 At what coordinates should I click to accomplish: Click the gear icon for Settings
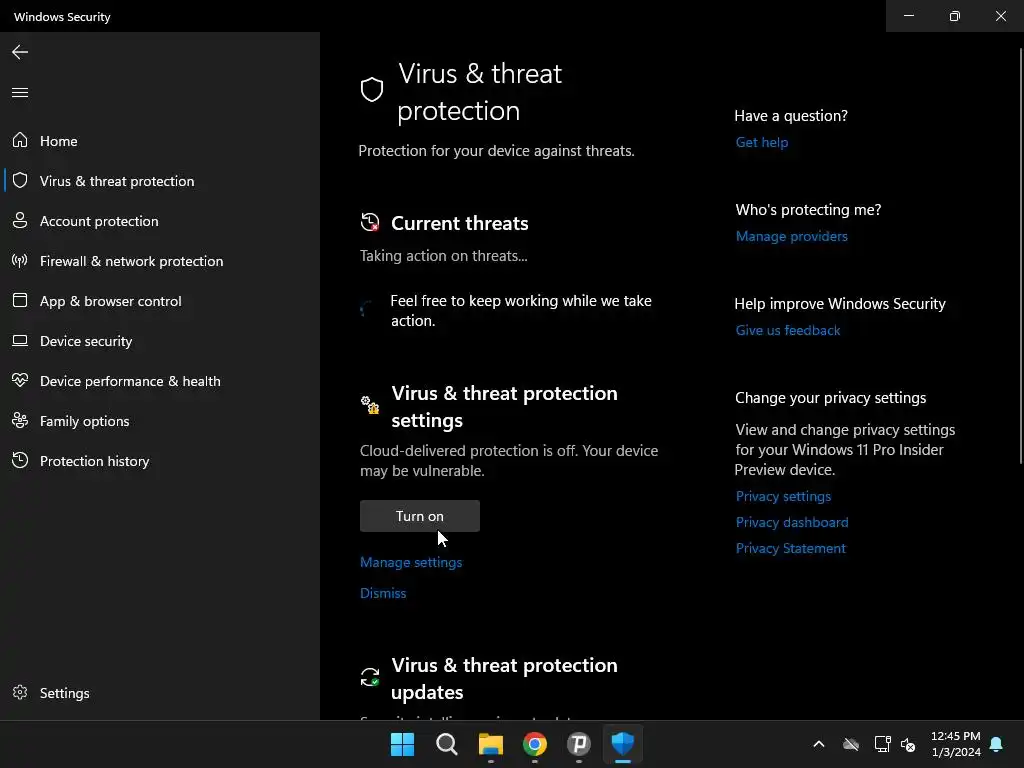tap(20, 692)
